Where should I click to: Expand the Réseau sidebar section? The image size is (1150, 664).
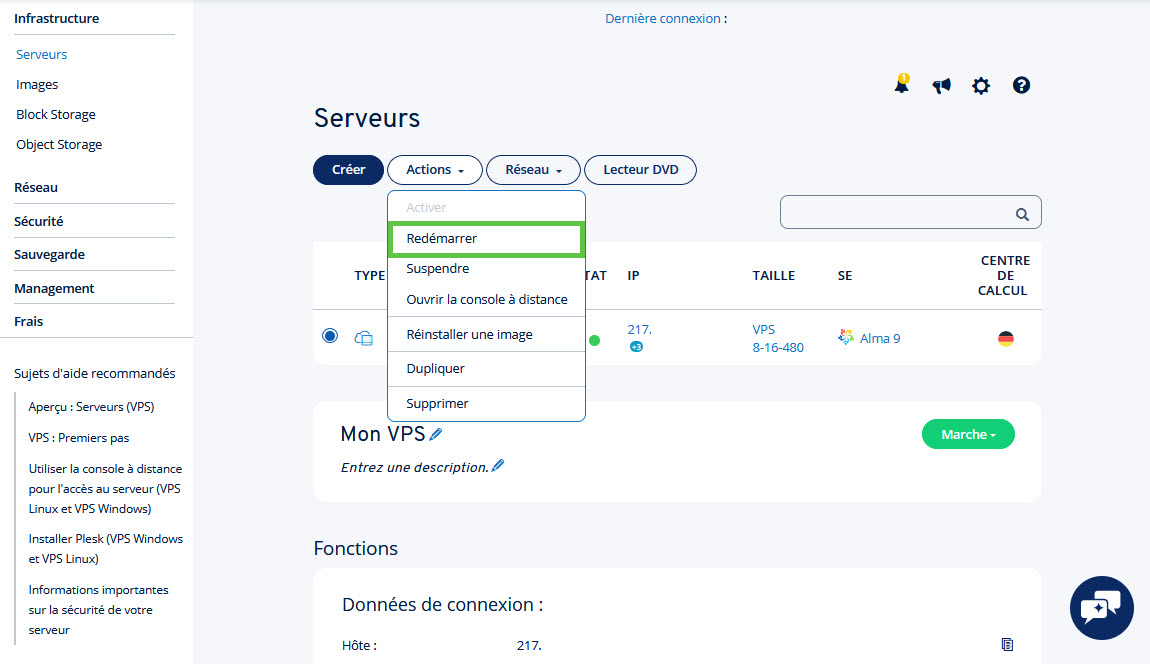[x=36, y=187]
